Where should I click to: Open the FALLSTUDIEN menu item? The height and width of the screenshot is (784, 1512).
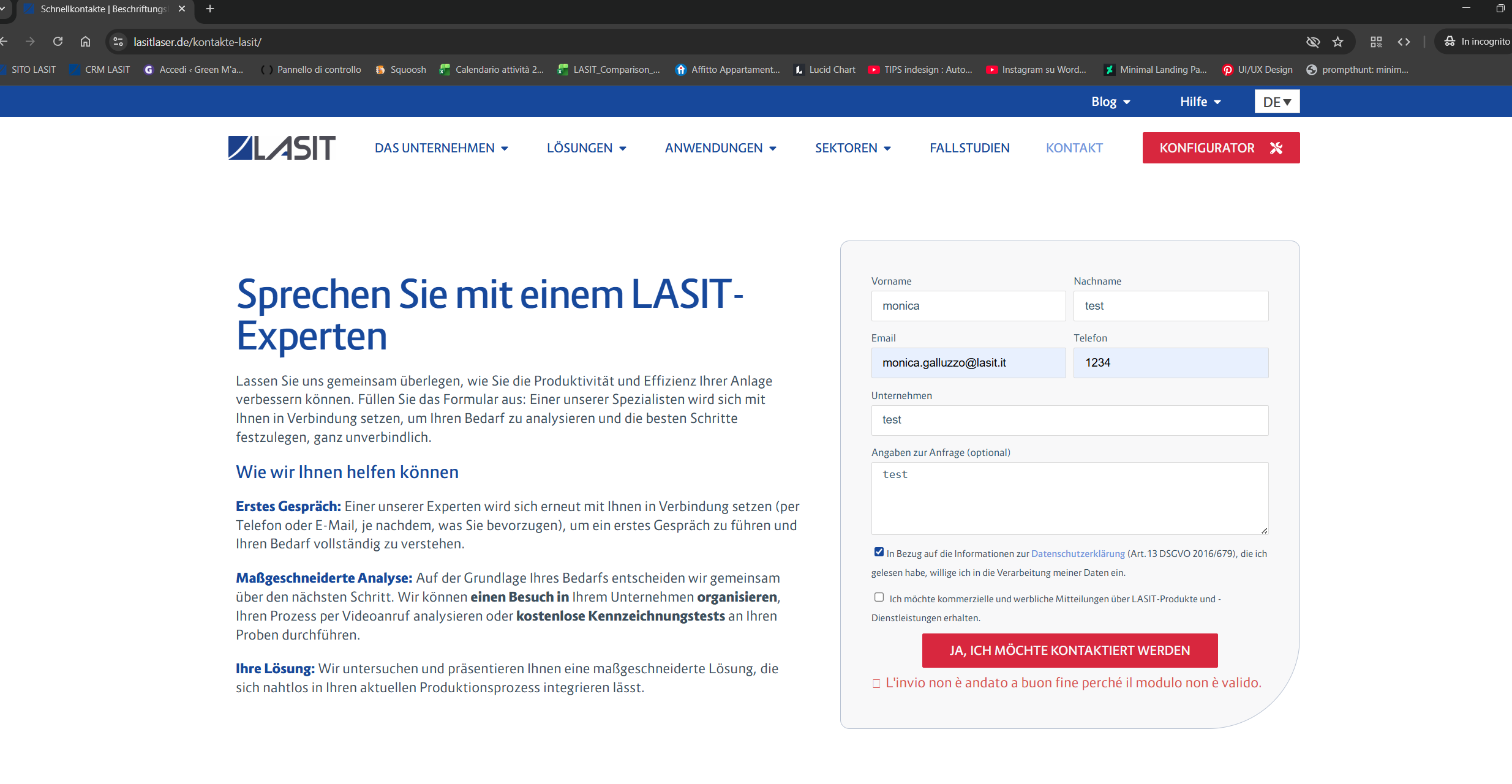[x=969, y=148]
